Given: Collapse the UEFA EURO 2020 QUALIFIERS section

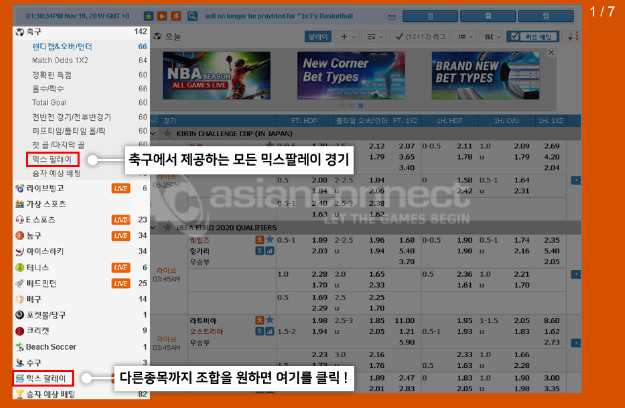Looking at the screenshot, I should point(153,227).
